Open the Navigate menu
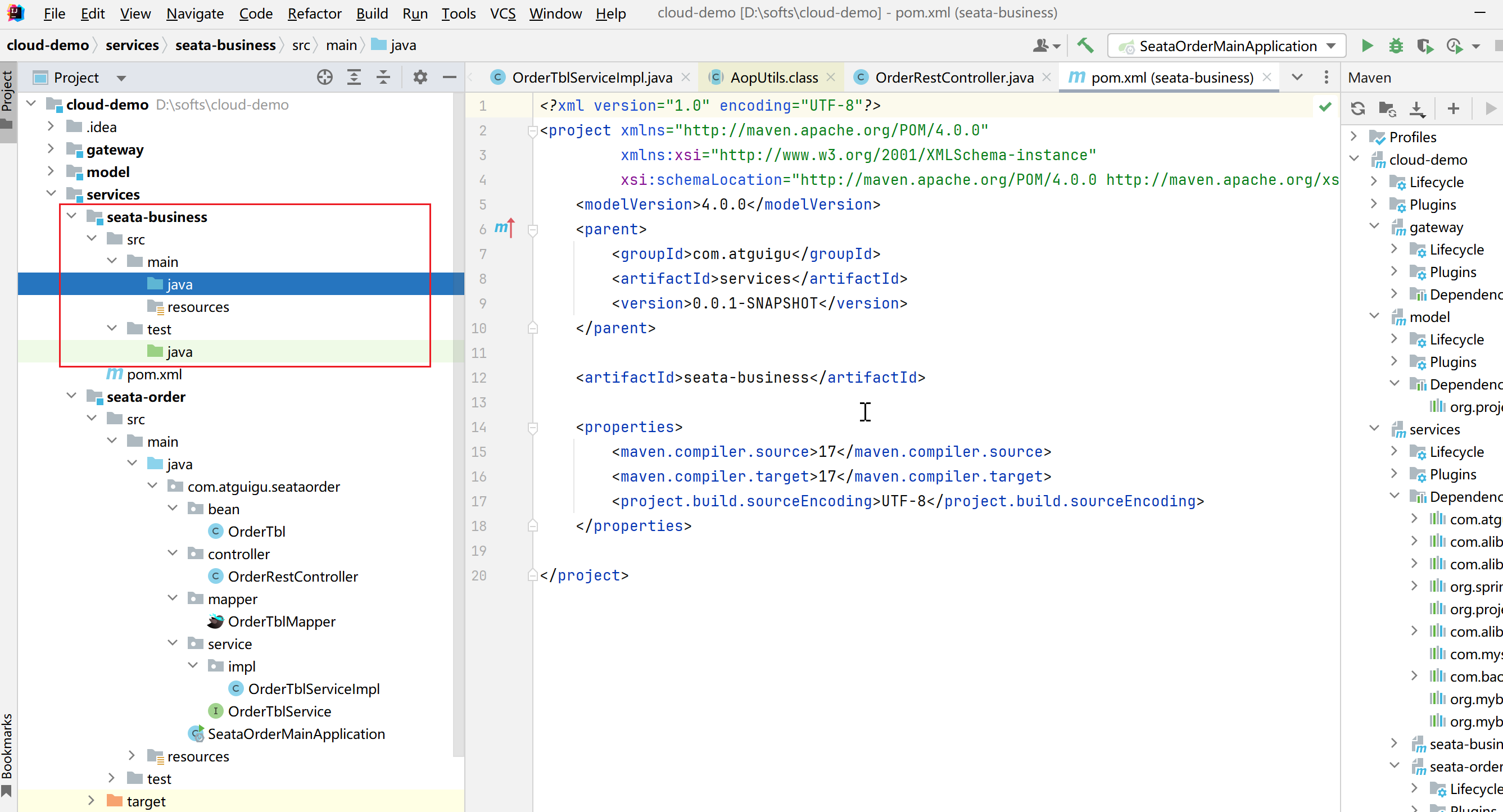The image size is (1503, 812). click(195, 13)
